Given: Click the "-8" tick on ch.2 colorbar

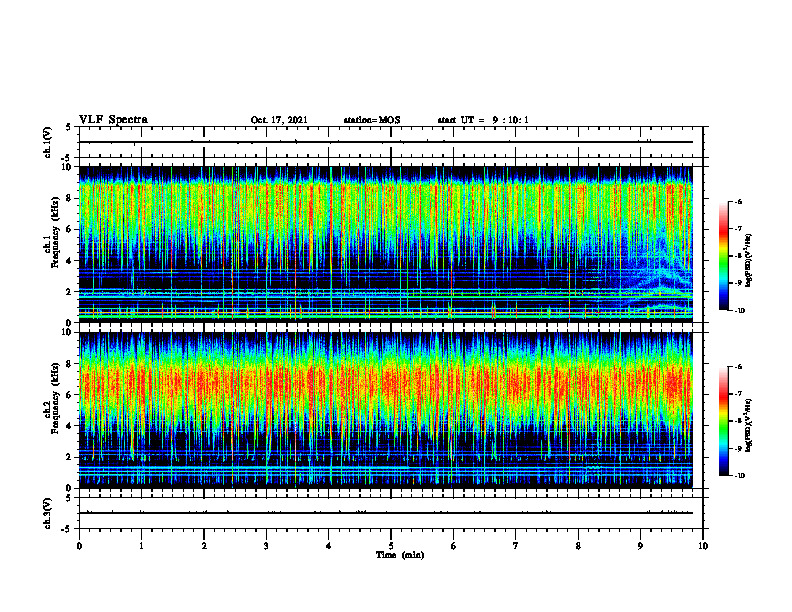Looking at the screenshot, I should [738, 421].
